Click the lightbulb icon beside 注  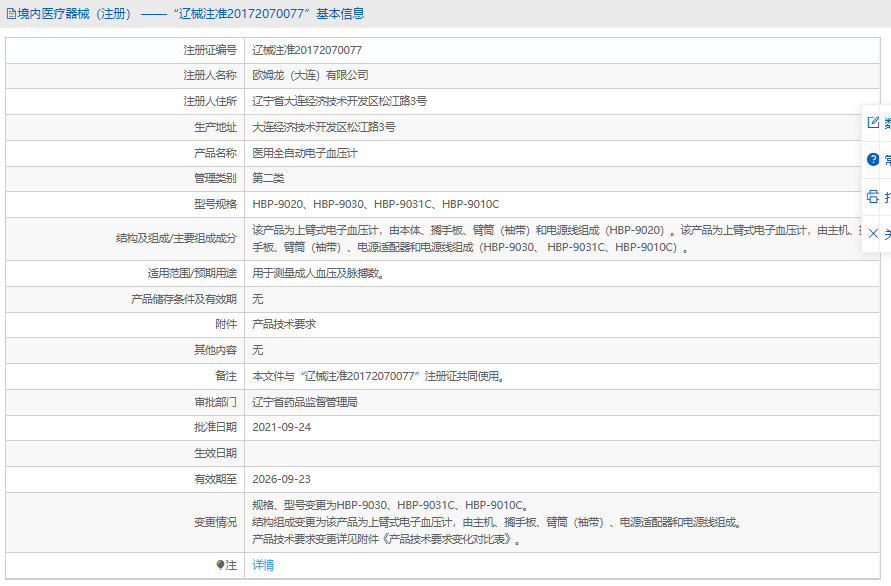[220, 565]
